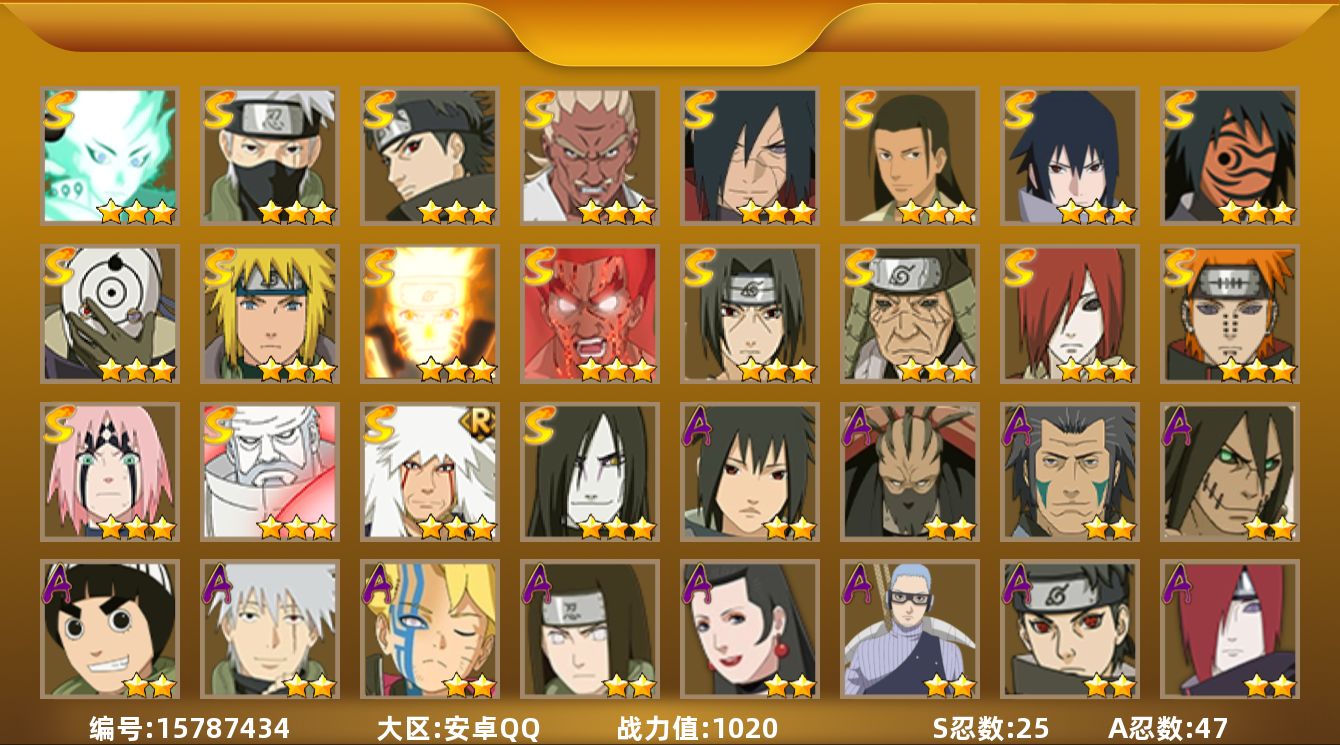Click the account number 15787434 text
Image resolution: width=1340 pixels, height=745 pixels.
(x=223, y=728)
